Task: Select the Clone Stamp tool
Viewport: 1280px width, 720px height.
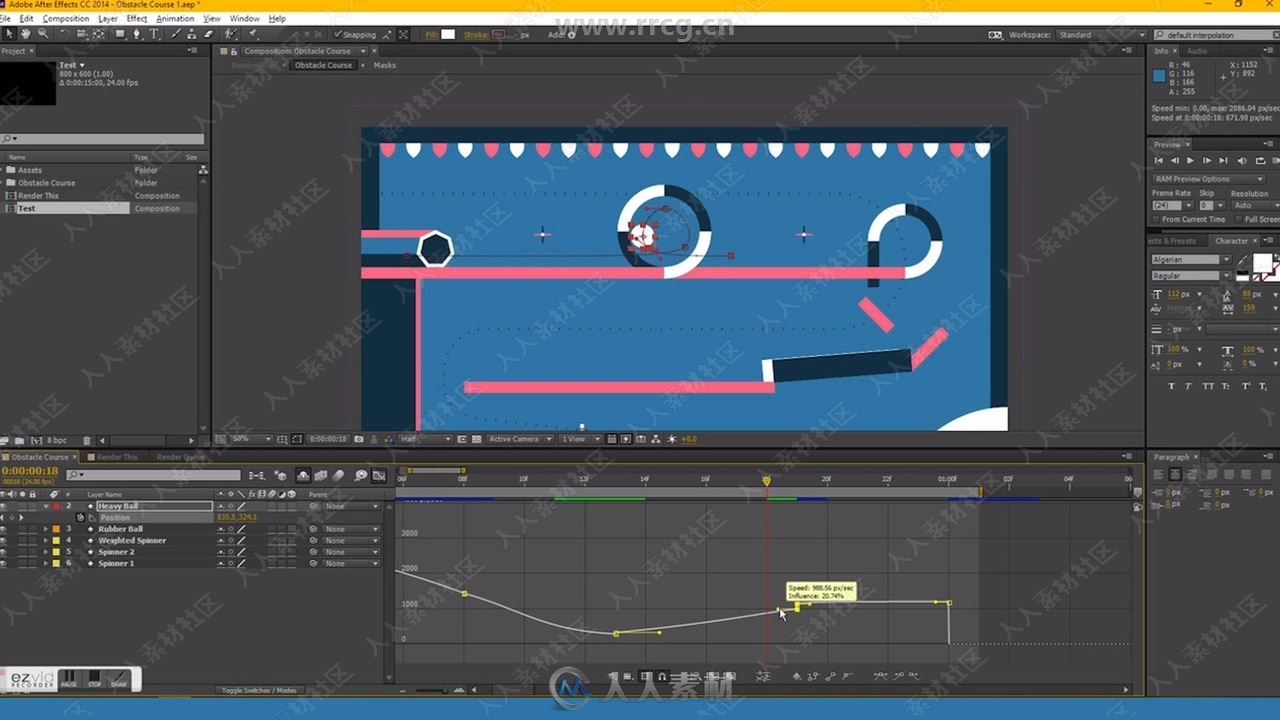Action: click(x=192, y=34)
